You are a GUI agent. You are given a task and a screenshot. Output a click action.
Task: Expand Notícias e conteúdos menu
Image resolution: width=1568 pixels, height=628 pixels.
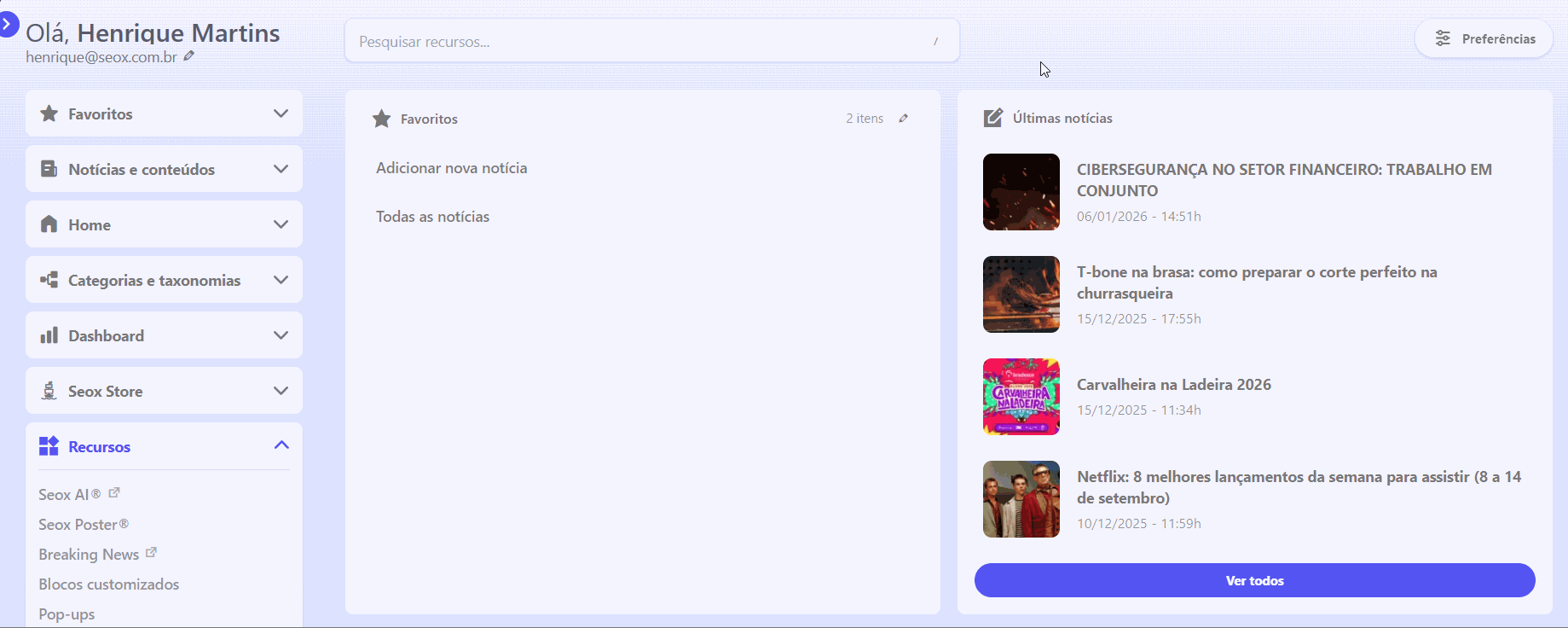pyautogui.click(x=281, y=169)
